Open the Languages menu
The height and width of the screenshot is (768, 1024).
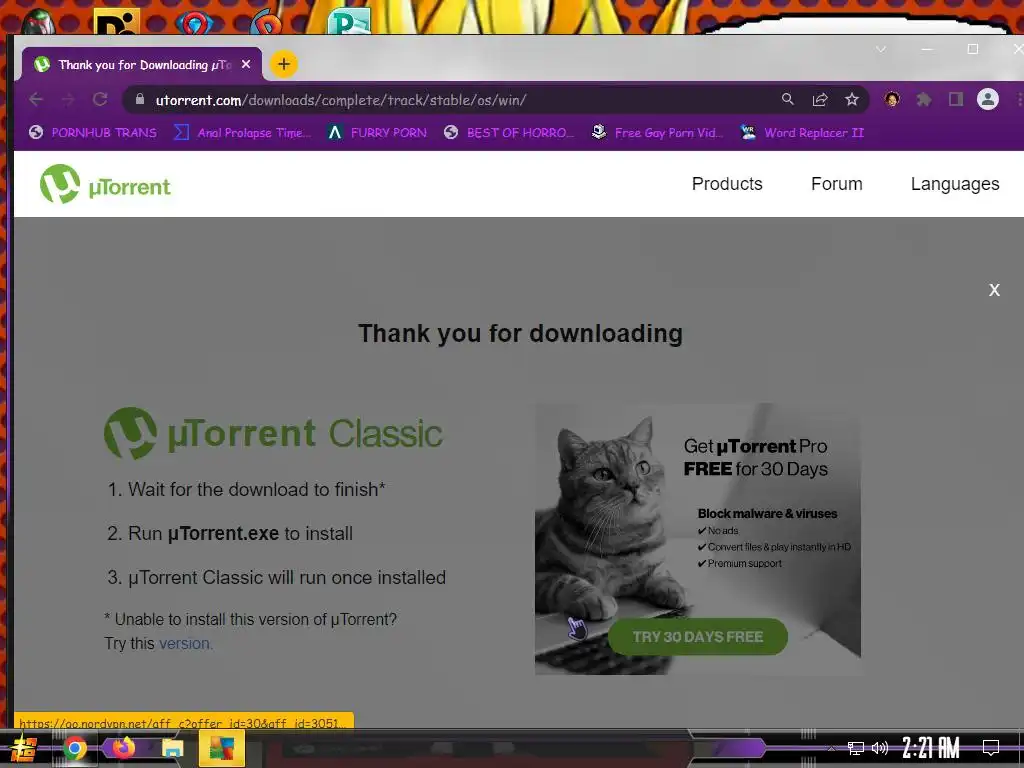click(x=955, y=184)
